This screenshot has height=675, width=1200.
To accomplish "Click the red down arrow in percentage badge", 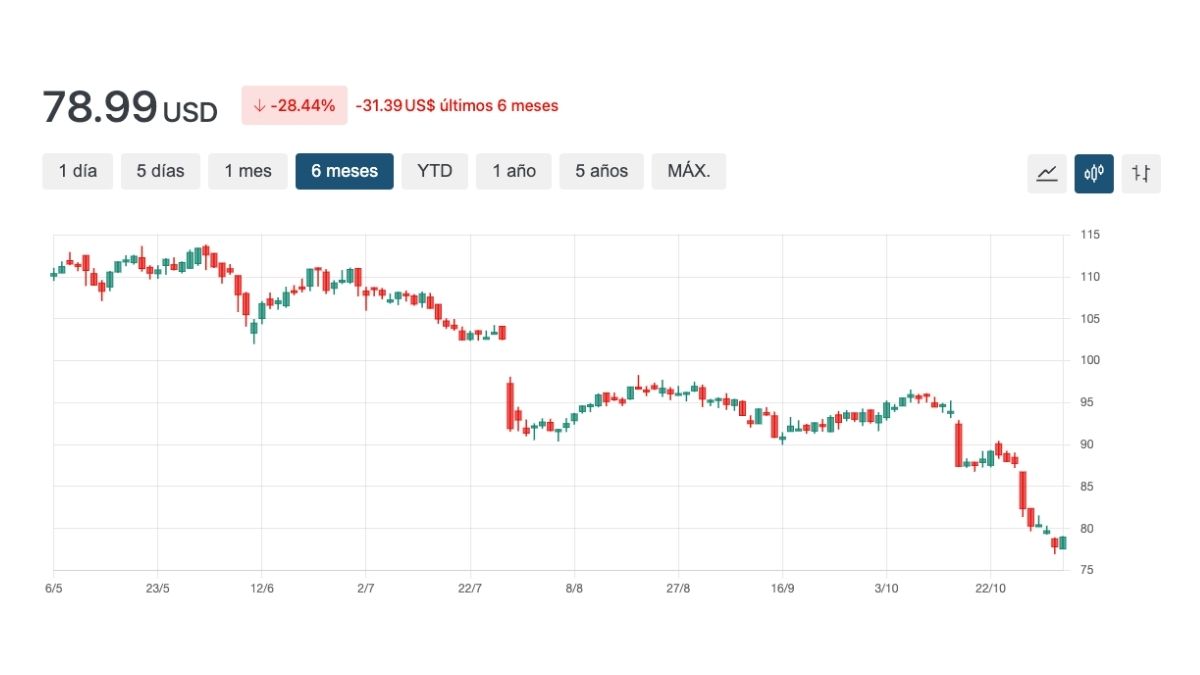I will (259, 106).
